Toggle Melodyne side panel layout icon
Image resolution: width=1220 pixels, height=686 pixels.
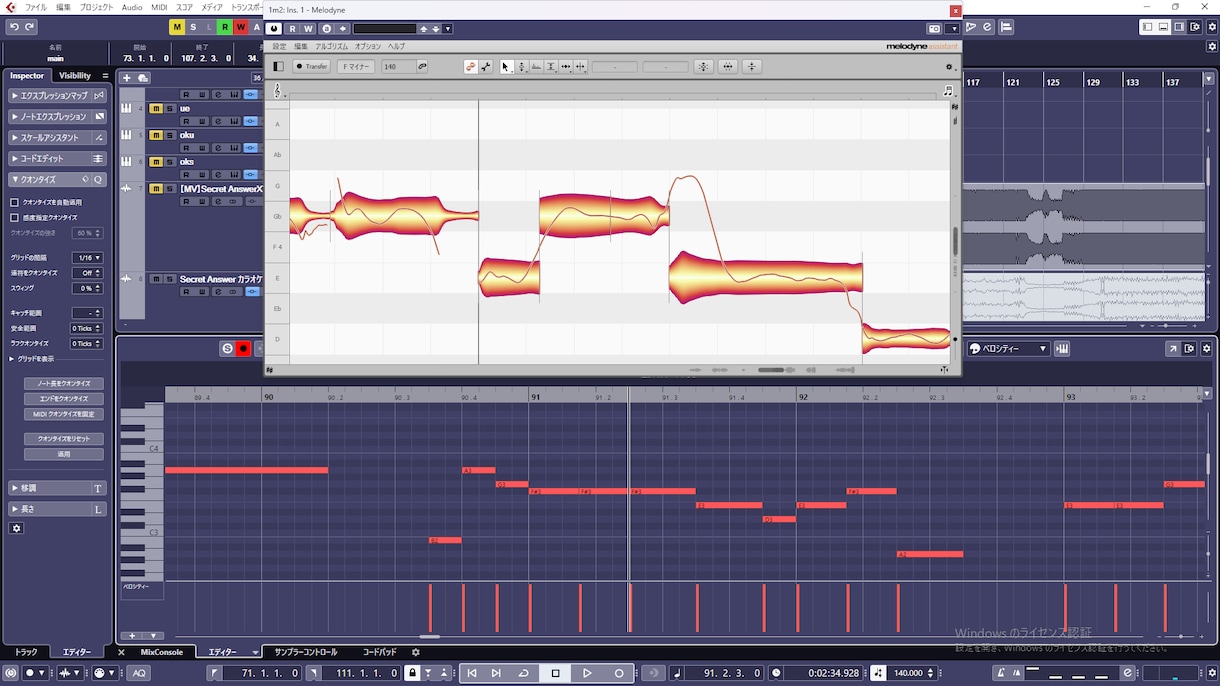click(x=278, y=67)
